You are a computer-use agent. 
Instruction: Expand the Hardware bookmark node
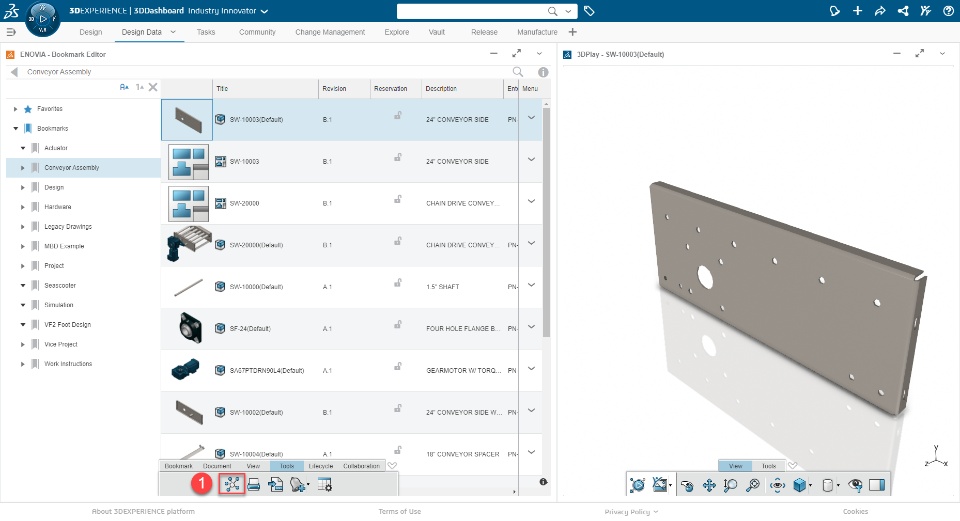pos(23,207)
